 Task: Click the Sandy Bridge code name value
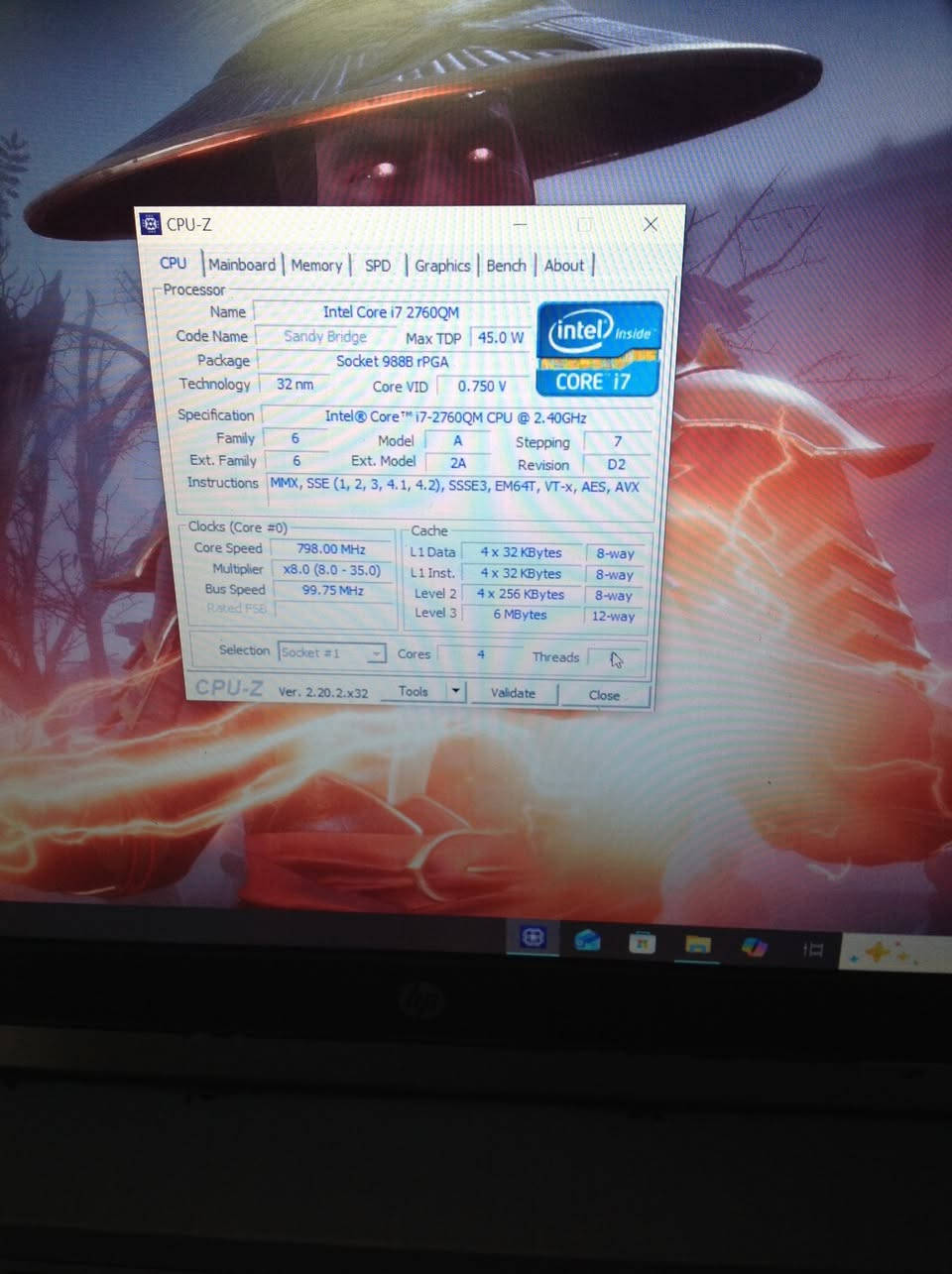[x=325, y=336]
